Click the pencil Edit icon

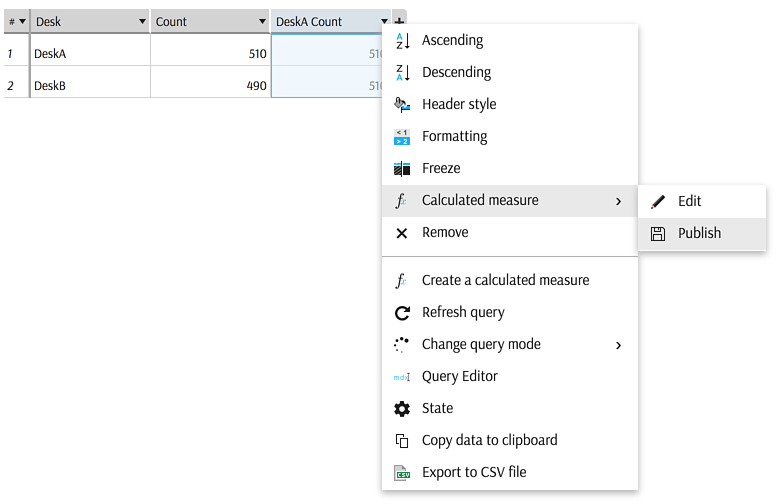pos(658,202)
